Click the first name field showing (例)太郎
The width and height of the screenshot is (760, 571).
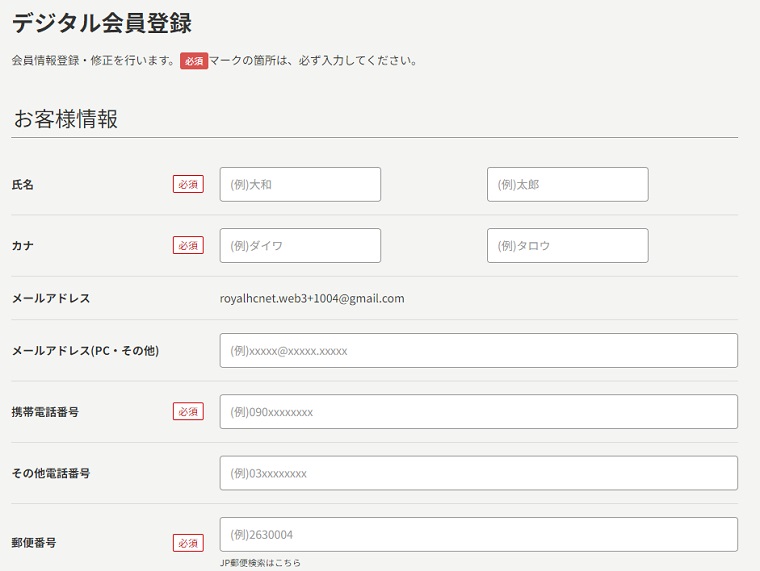point(567,184)
